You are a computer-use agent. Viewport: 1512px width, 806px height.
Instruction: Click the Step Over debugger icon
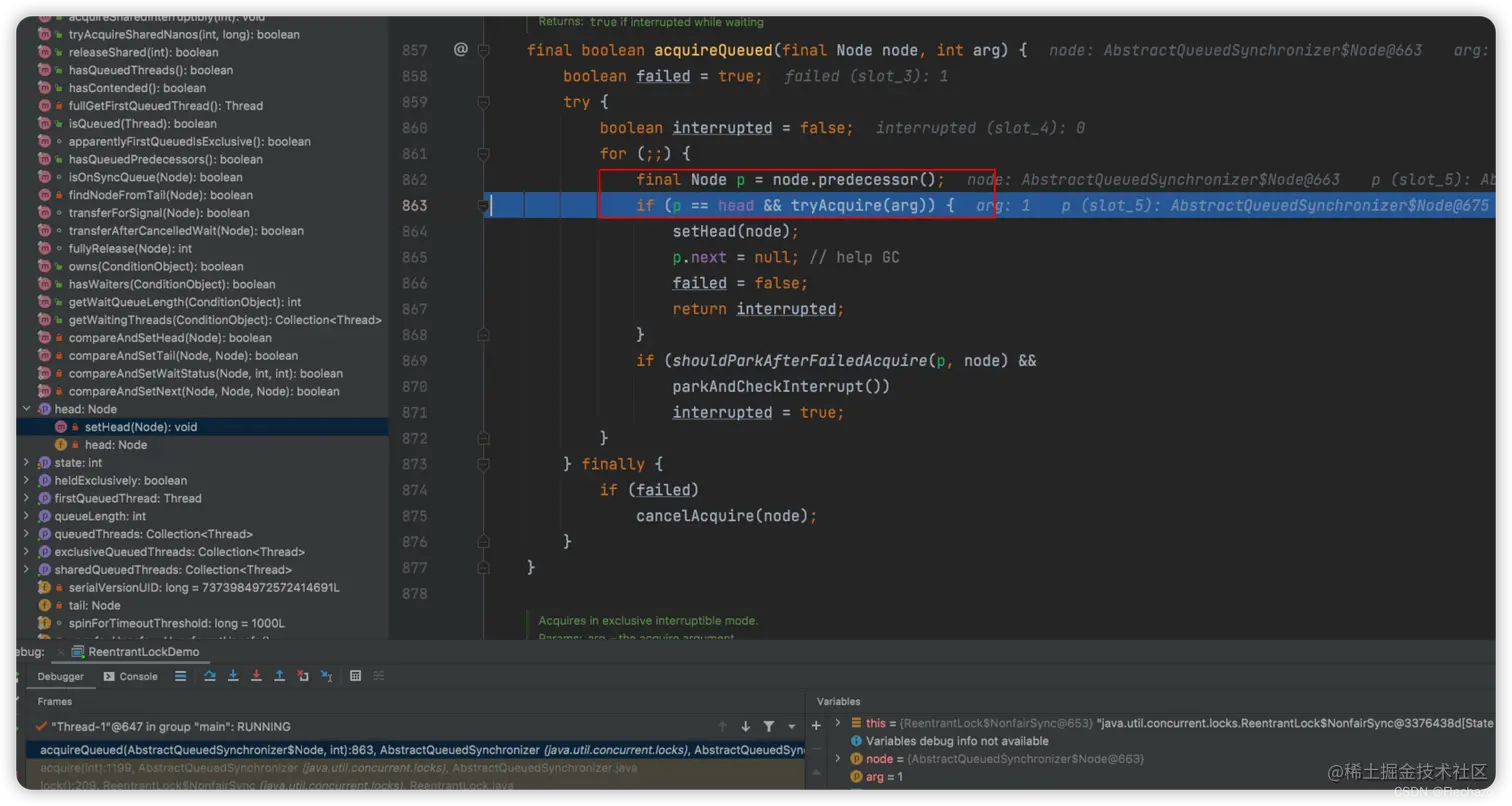coord(210,676)
